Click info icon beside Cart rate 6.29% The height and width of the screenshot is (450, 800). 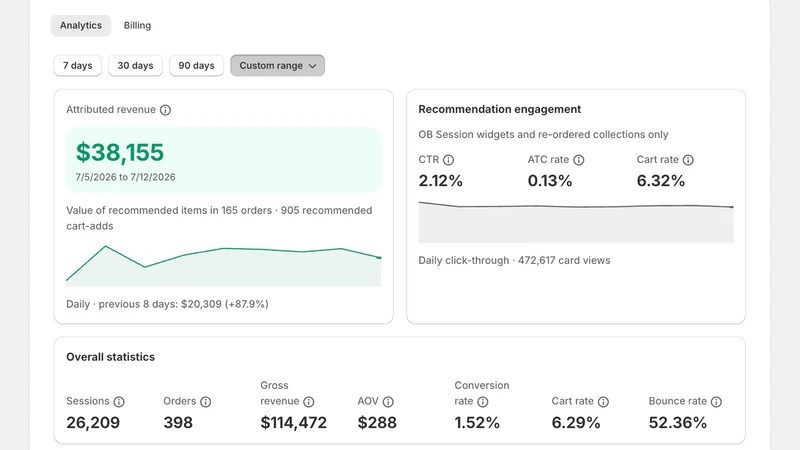tap(604, 402)
